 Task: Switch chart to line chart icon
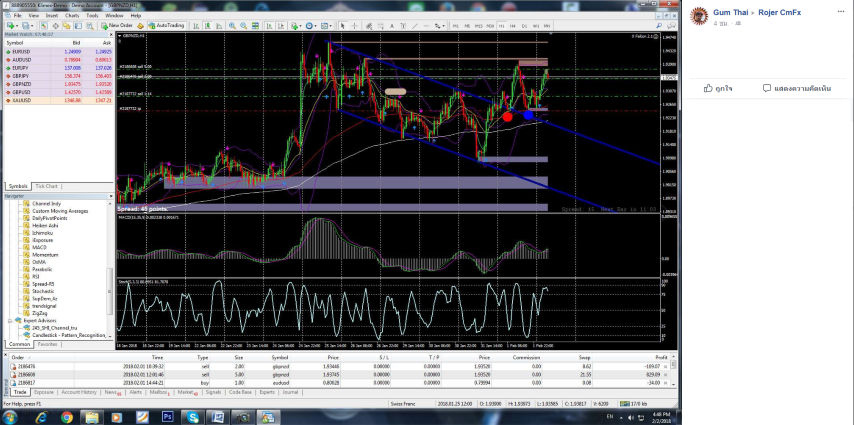click(219, 25)
